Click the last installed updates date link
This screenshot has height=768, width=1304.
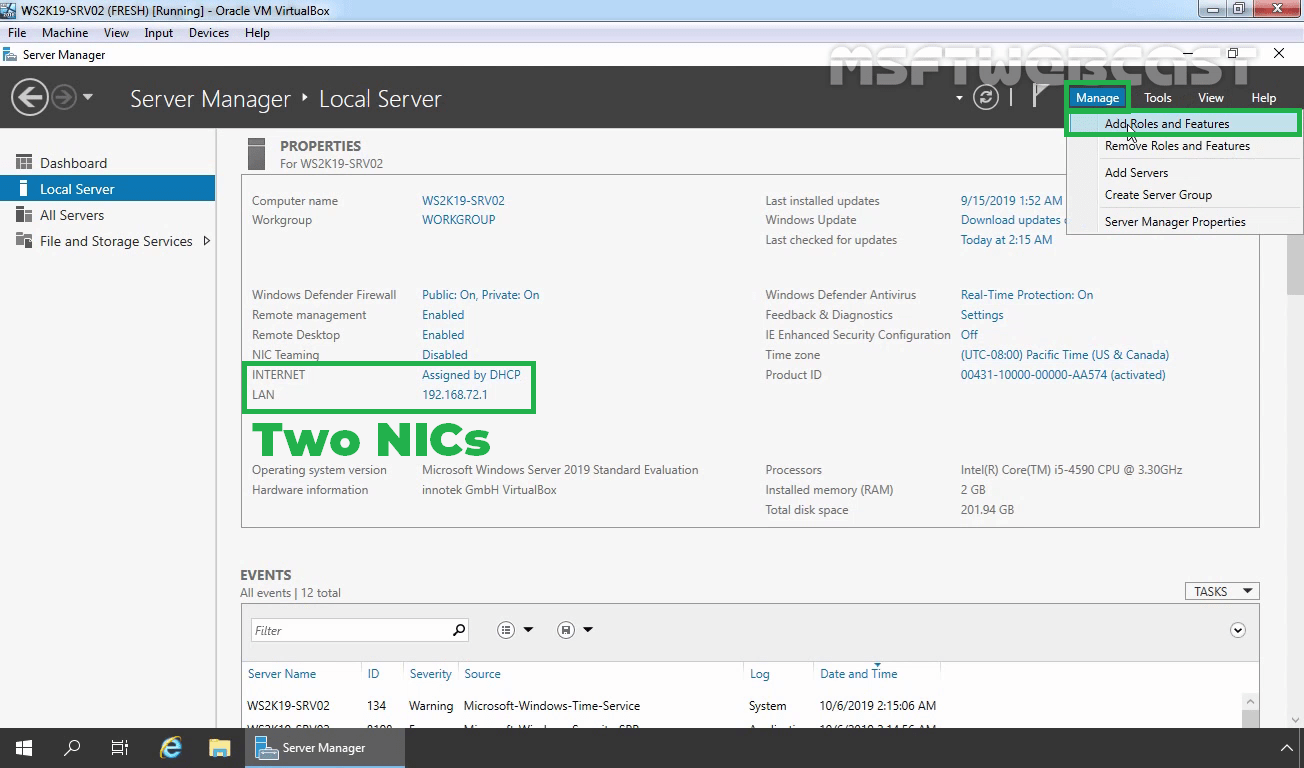[1011, 201]
